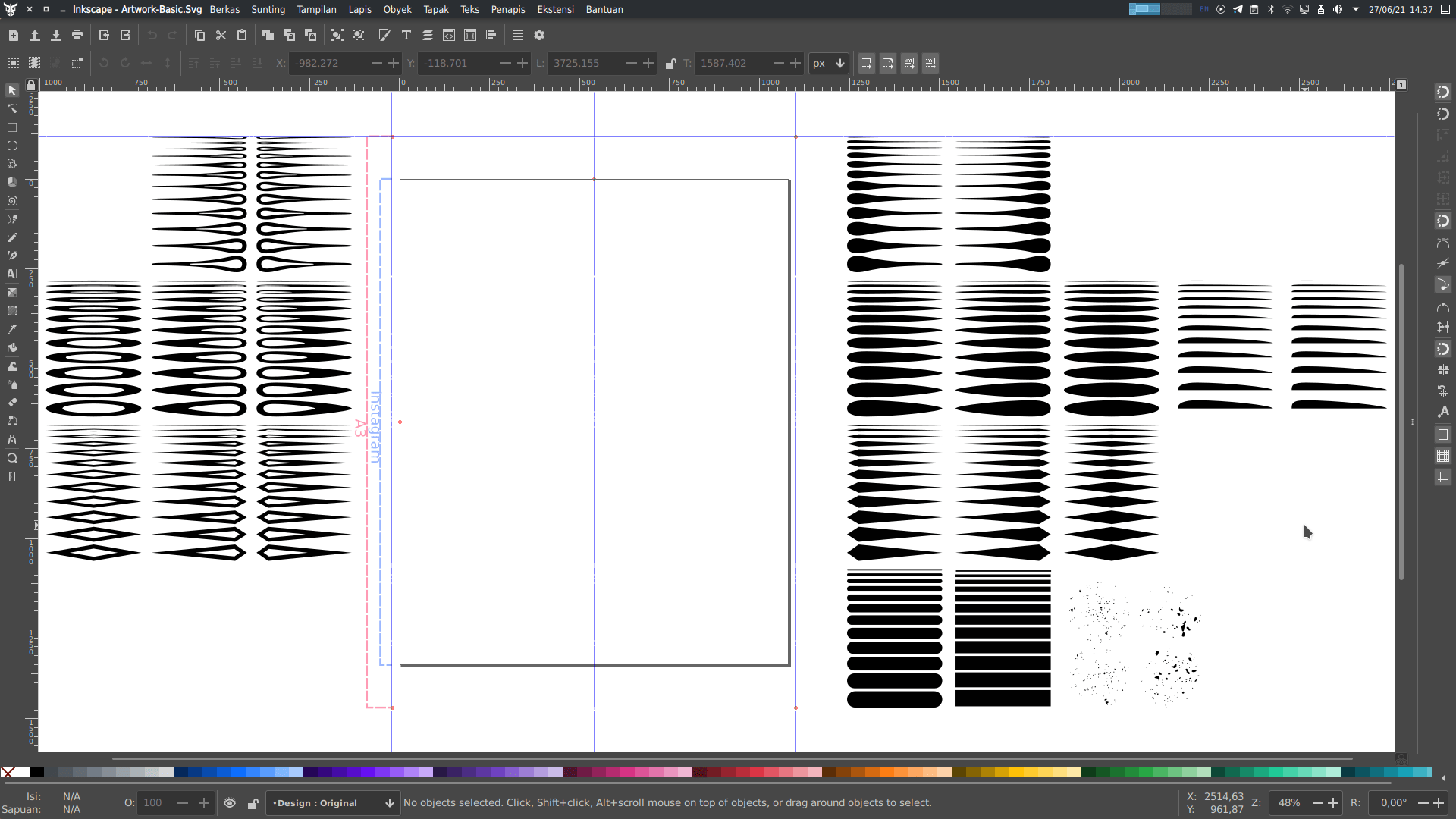This screenshot has width=1456, height=819.
Task: Select the Text tool in toolbox
Action: point(12,274)
